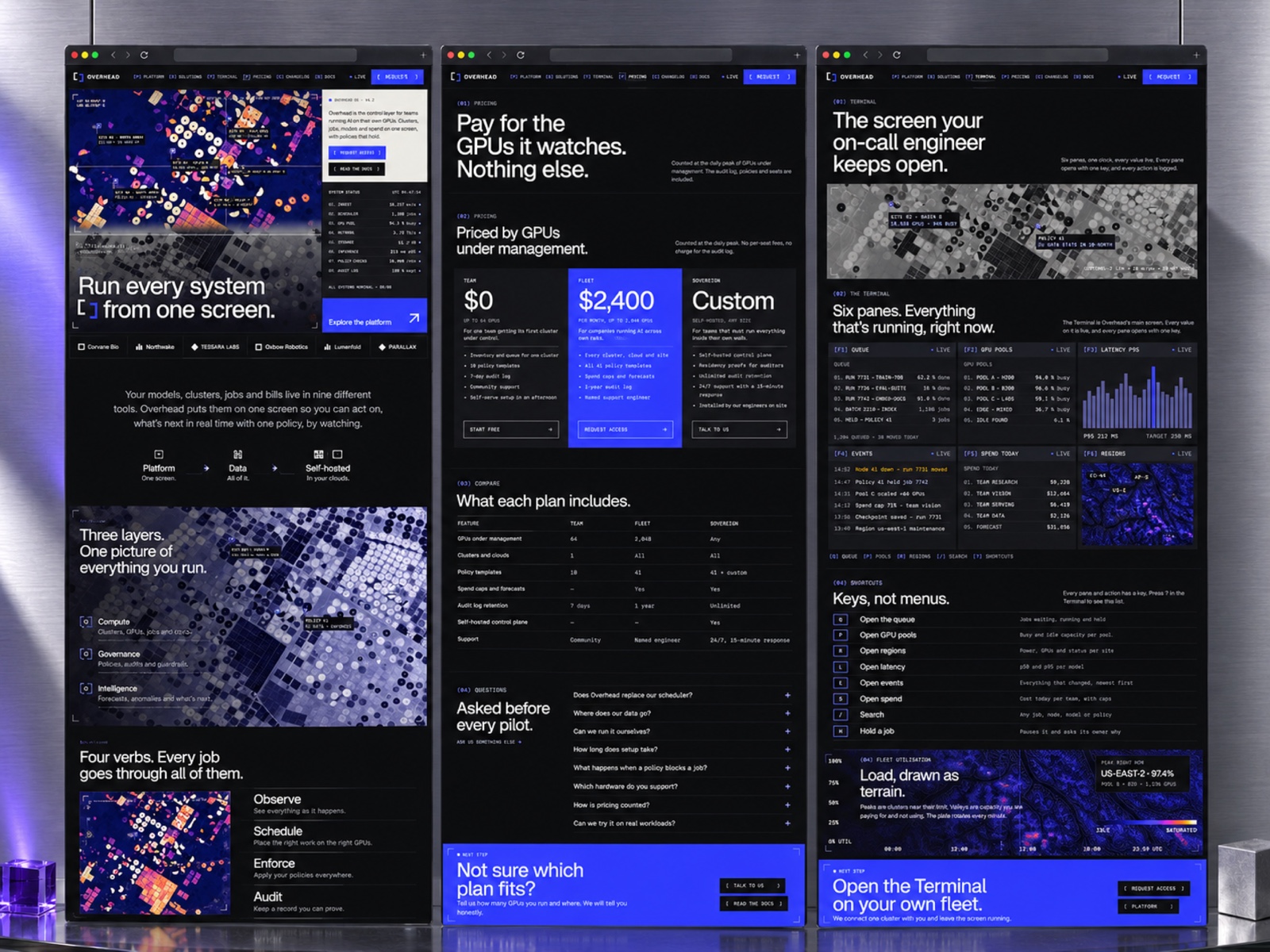This screenshot has width=1270, height=952.
Task: Click Platform icon above 'One screen'
Action: [159, 455]
